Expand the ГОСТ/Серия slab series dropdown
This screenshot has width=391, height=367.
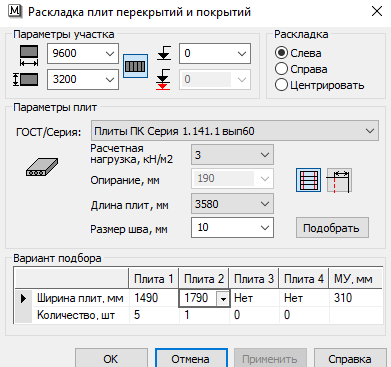235,131
